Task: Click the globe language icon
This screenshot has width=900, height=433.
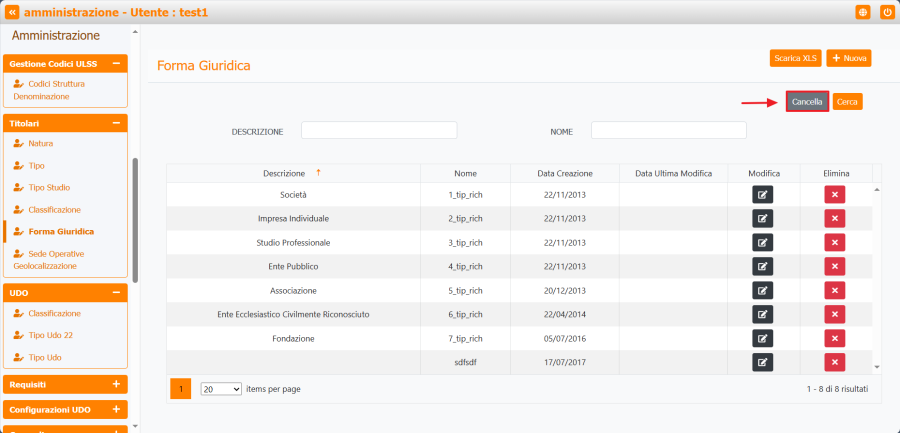Action: [x=863, y=12]
